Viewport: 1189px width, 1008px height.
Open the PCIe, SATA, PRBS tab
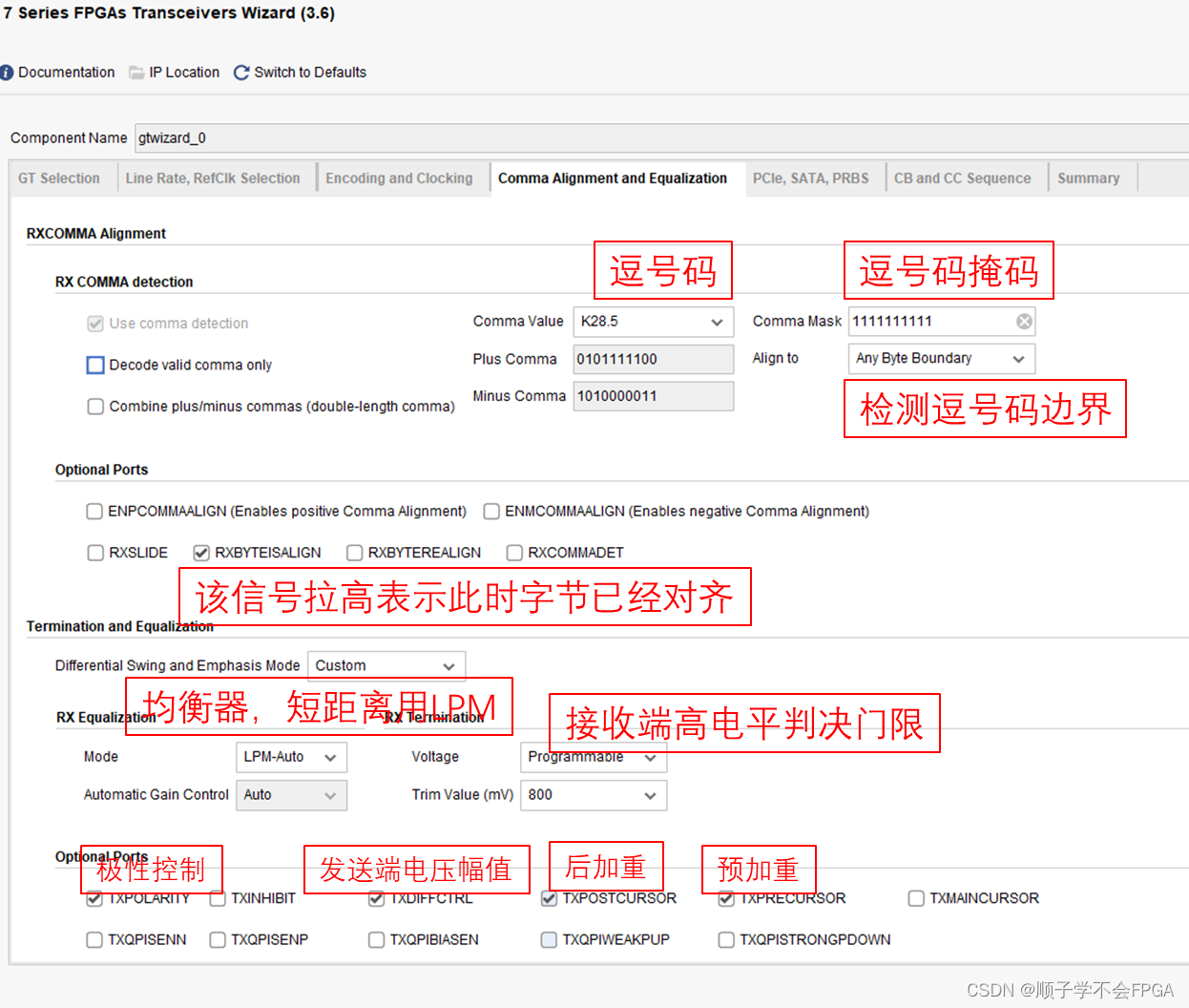coord(811,178)
